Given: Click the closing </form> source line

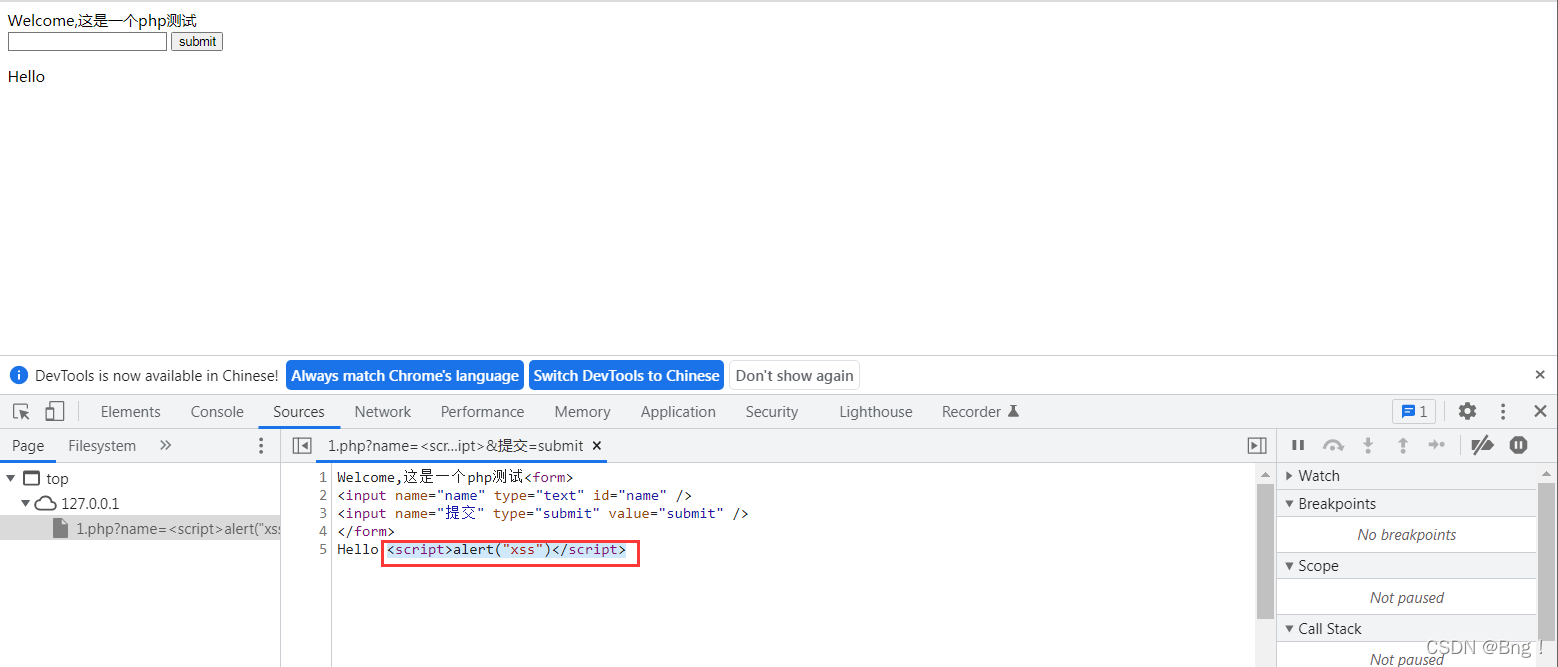Looking at the screenshot, I should 366,531.
